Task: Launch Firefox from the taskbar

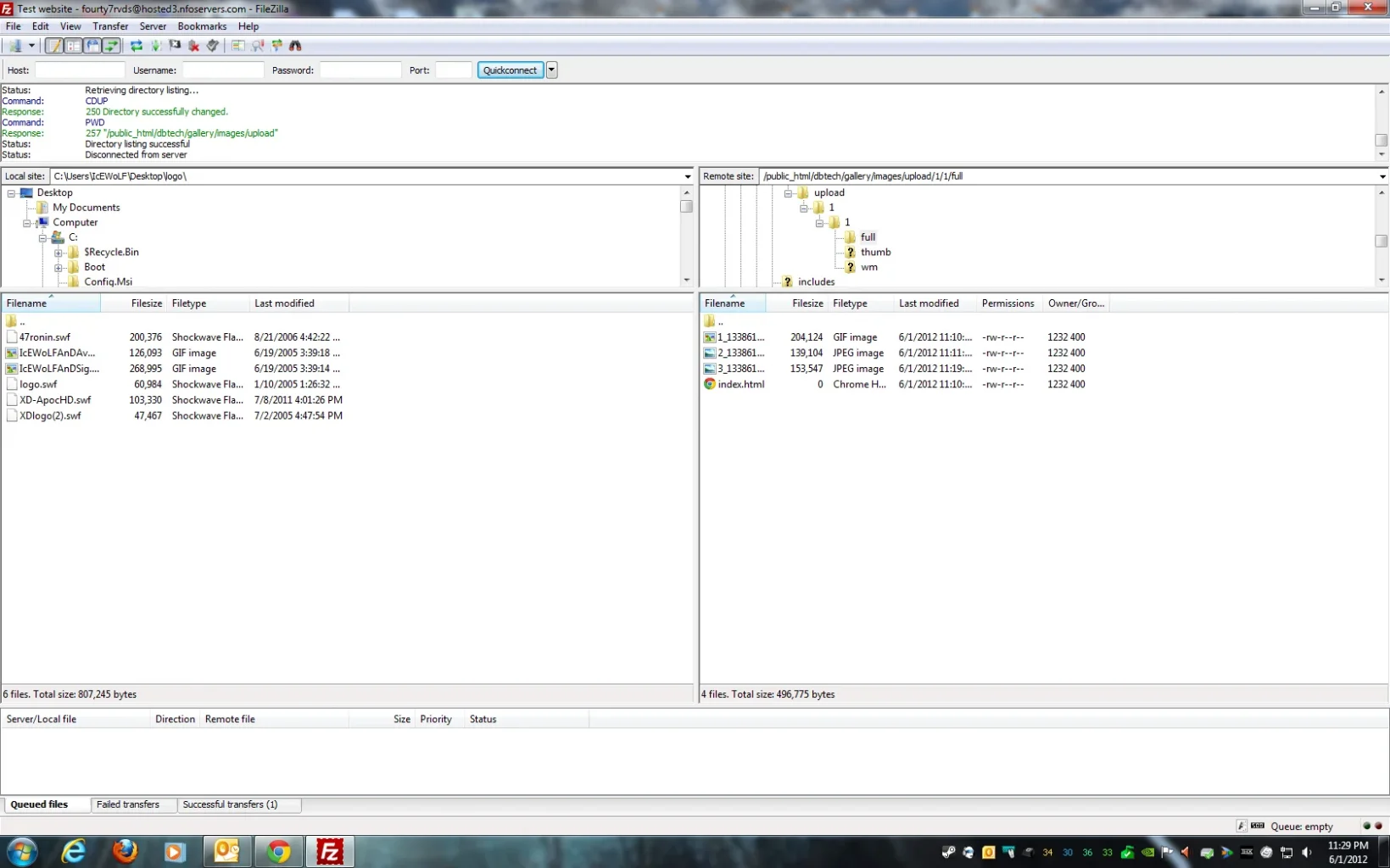Action: [125, 851]
